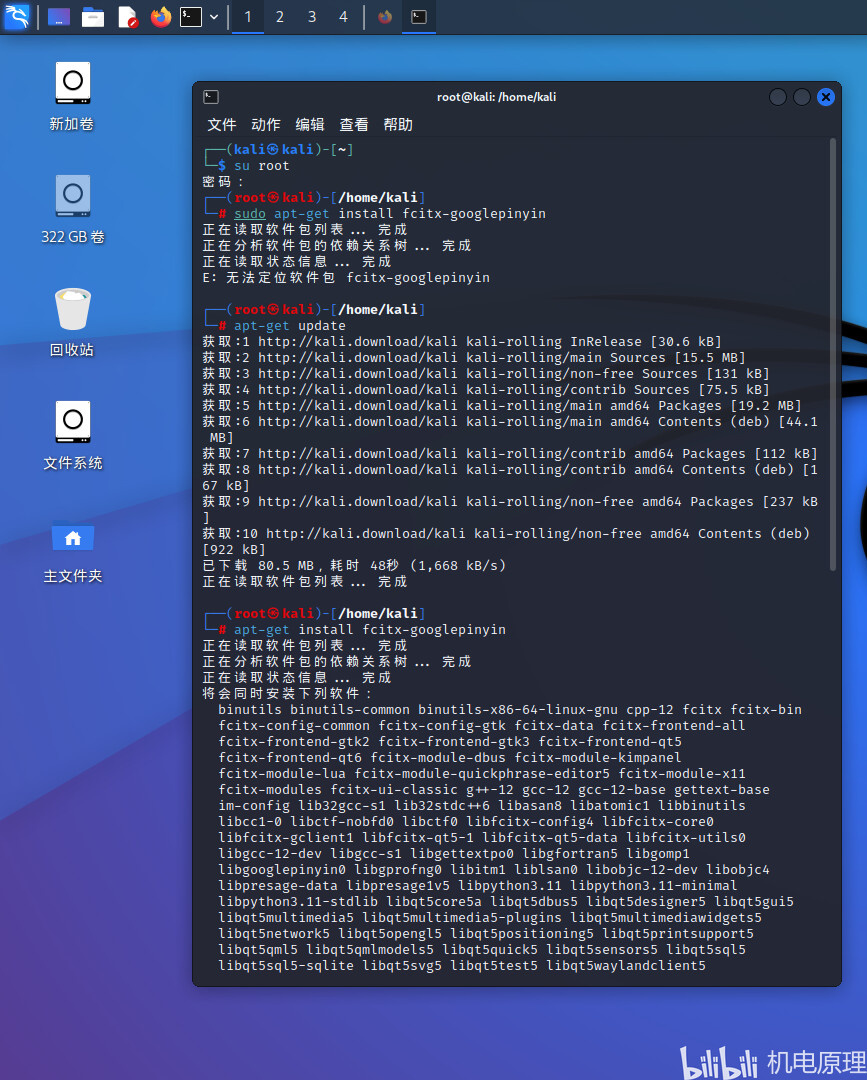Click the terminal title root@kali: /home/kali
The width and height of the screenshot is (867, 1080).
pos(496,97)
